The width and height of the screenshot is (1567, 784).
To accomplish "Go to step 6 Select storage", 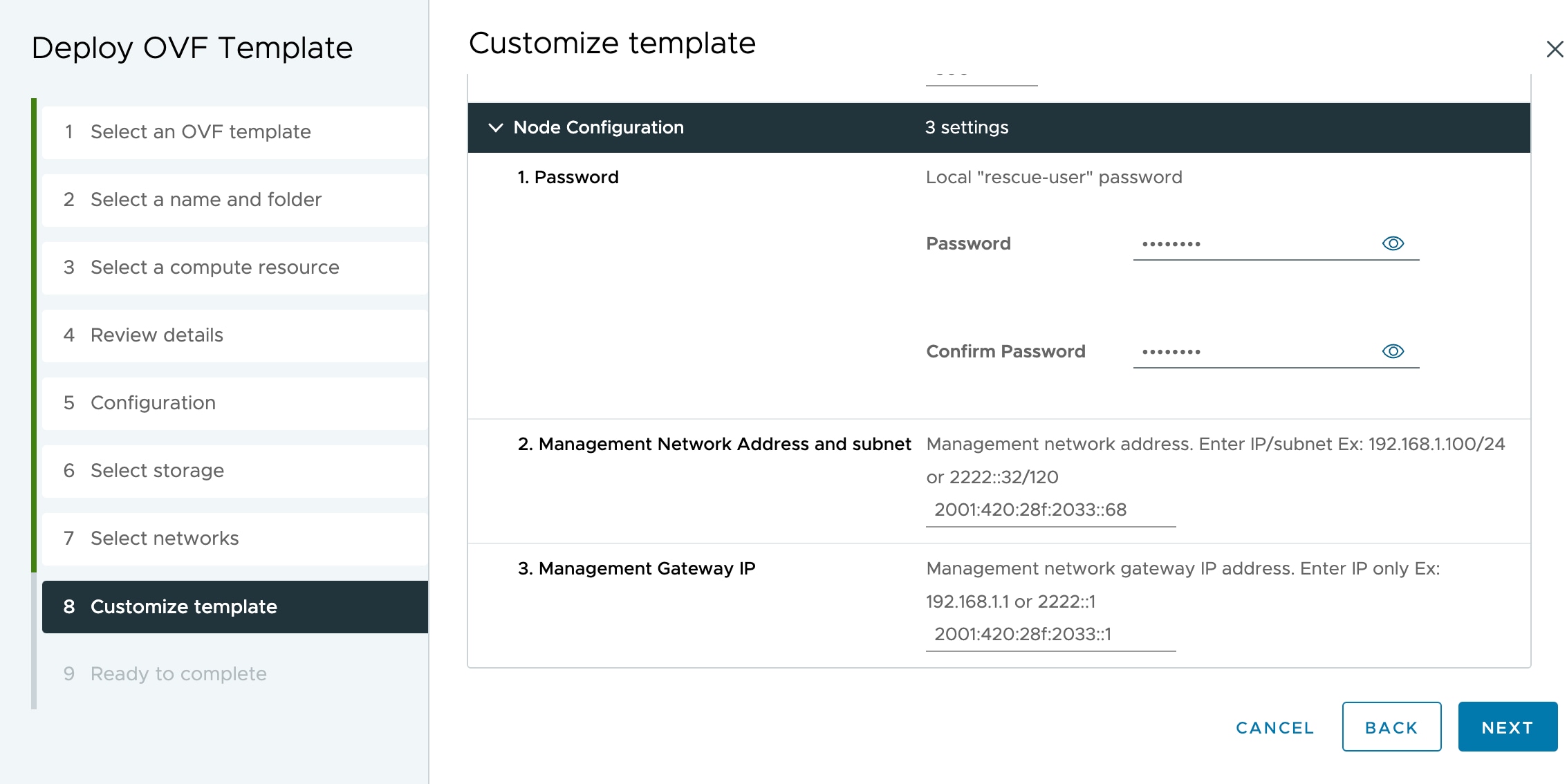I will click(x=235, y=471).
